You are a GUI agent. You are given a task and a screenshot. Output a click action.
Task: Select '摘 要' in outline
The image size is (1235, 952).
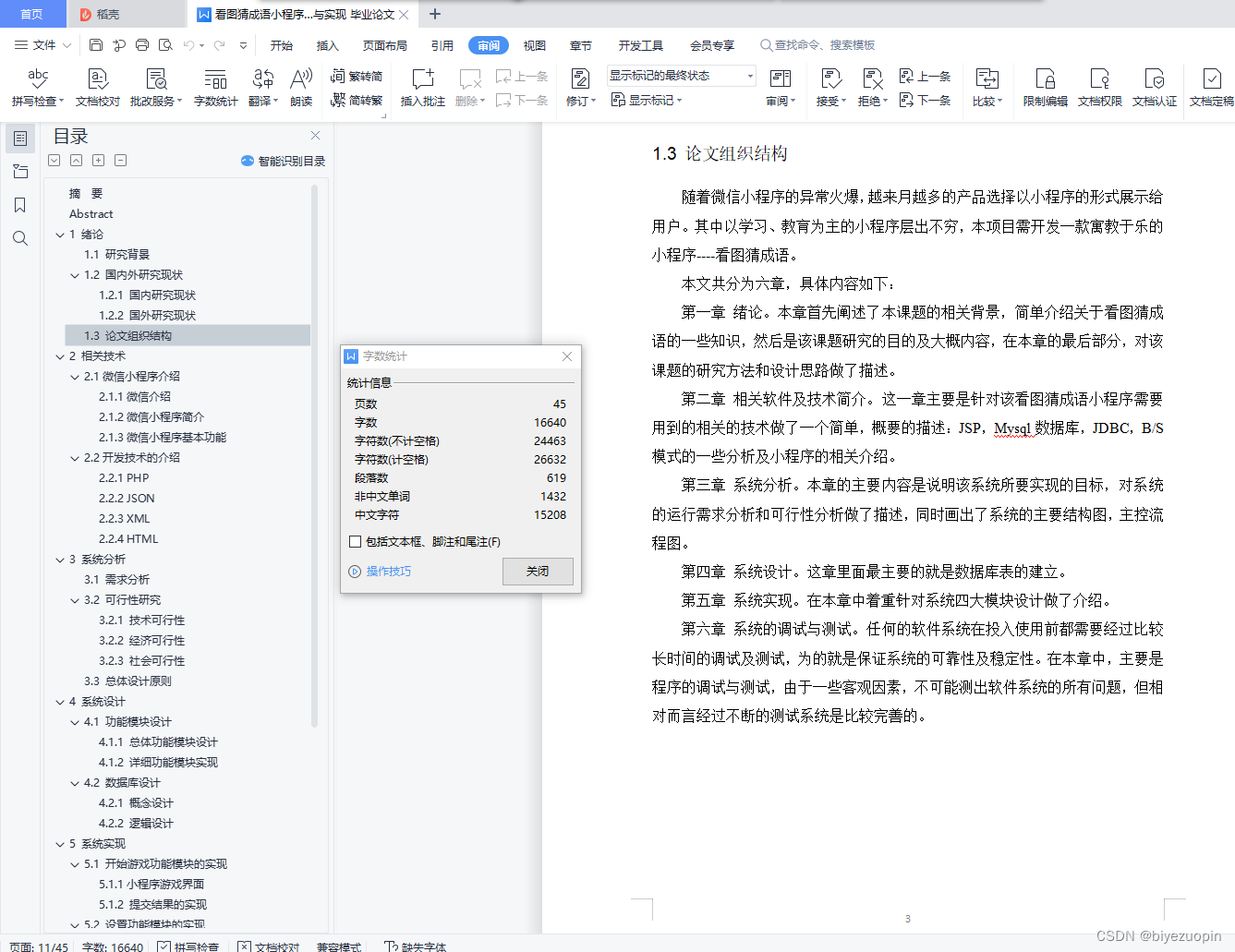click(86, 194)
